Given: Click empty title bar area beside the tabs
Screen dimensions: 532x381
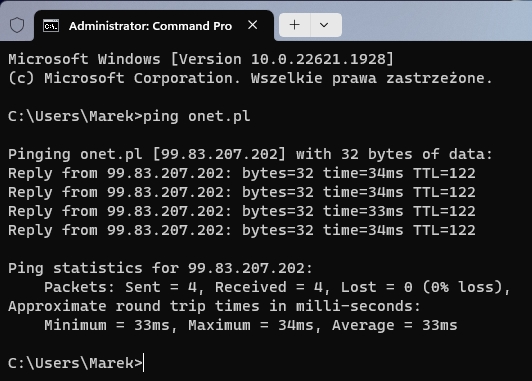Looking at the screenshot, I should (x=434, y=24).
